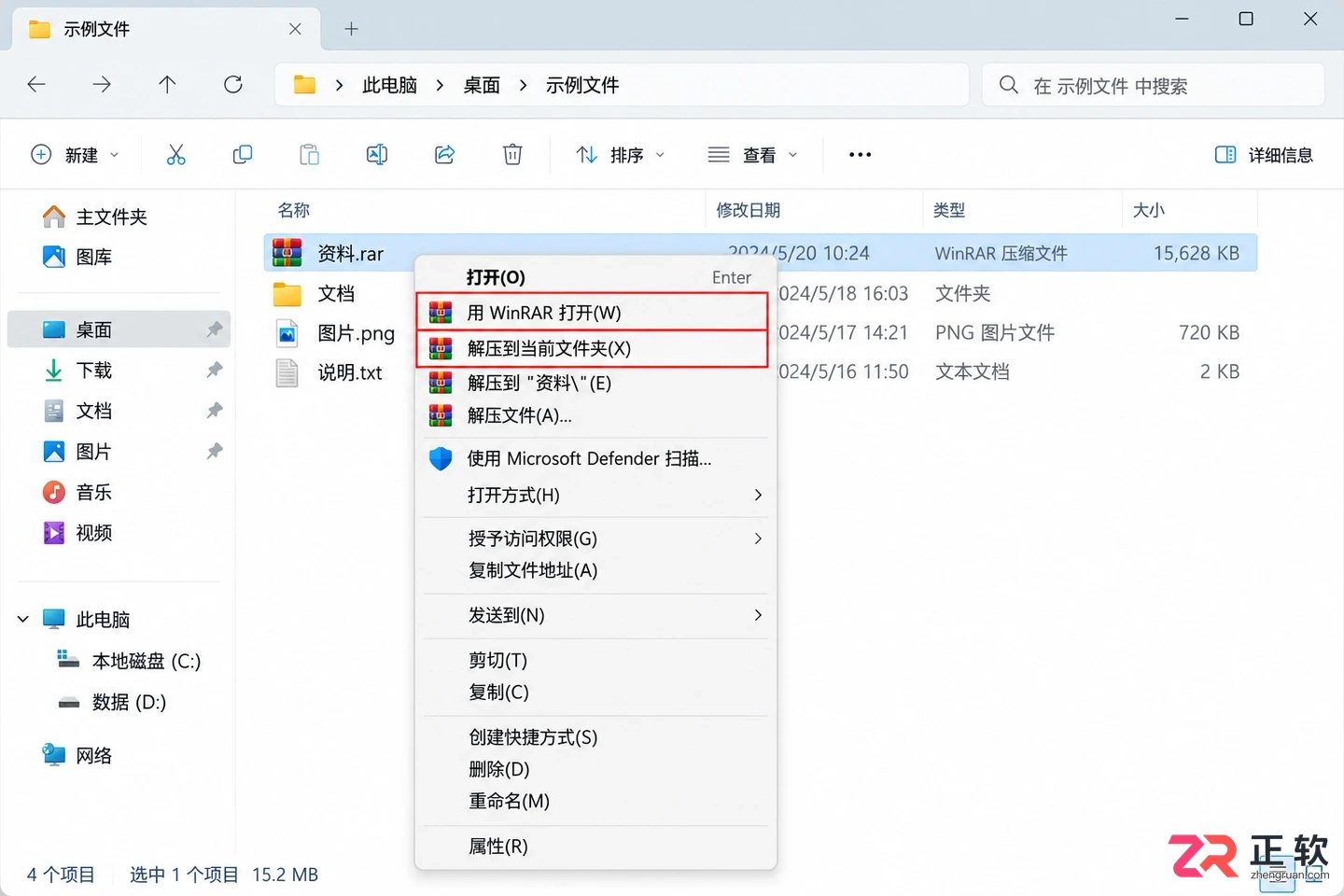Expand breadcrumb chevron after 桌面
This screenshot has height=896, width=1344.
click(523, 85)
